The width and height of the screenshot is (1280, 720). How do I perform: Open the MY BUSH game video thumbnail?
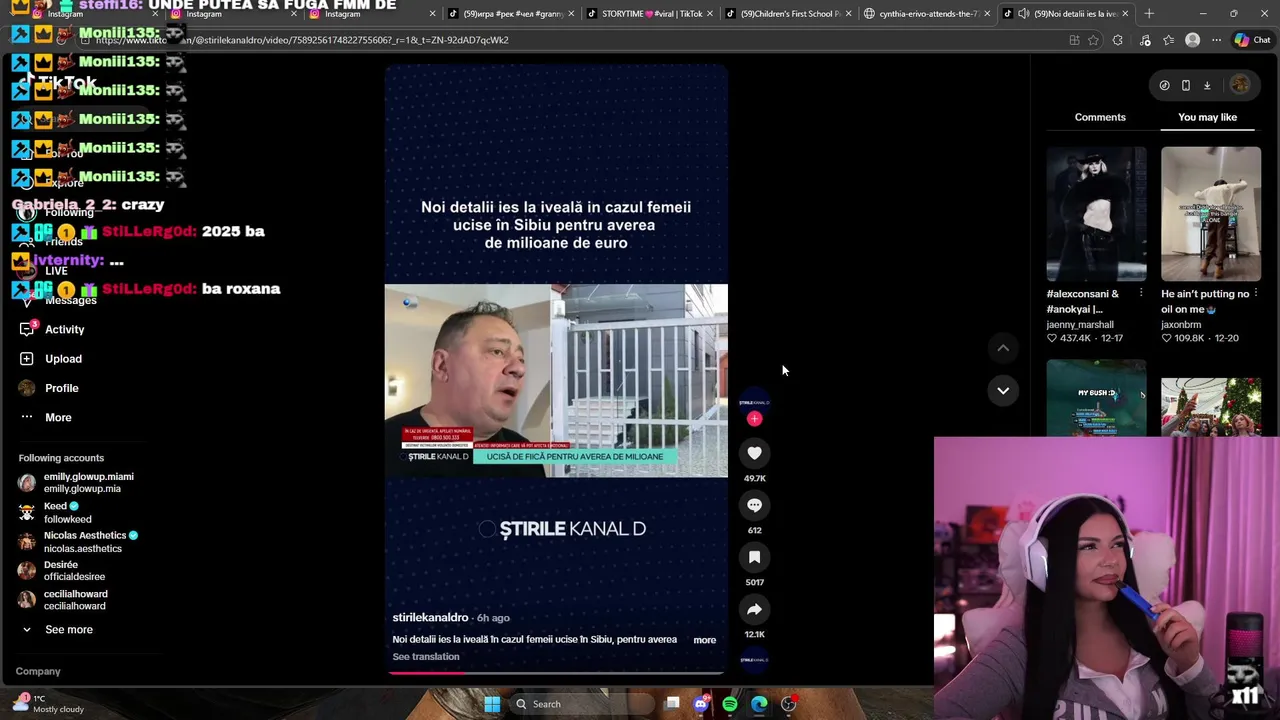[1096, 398]
